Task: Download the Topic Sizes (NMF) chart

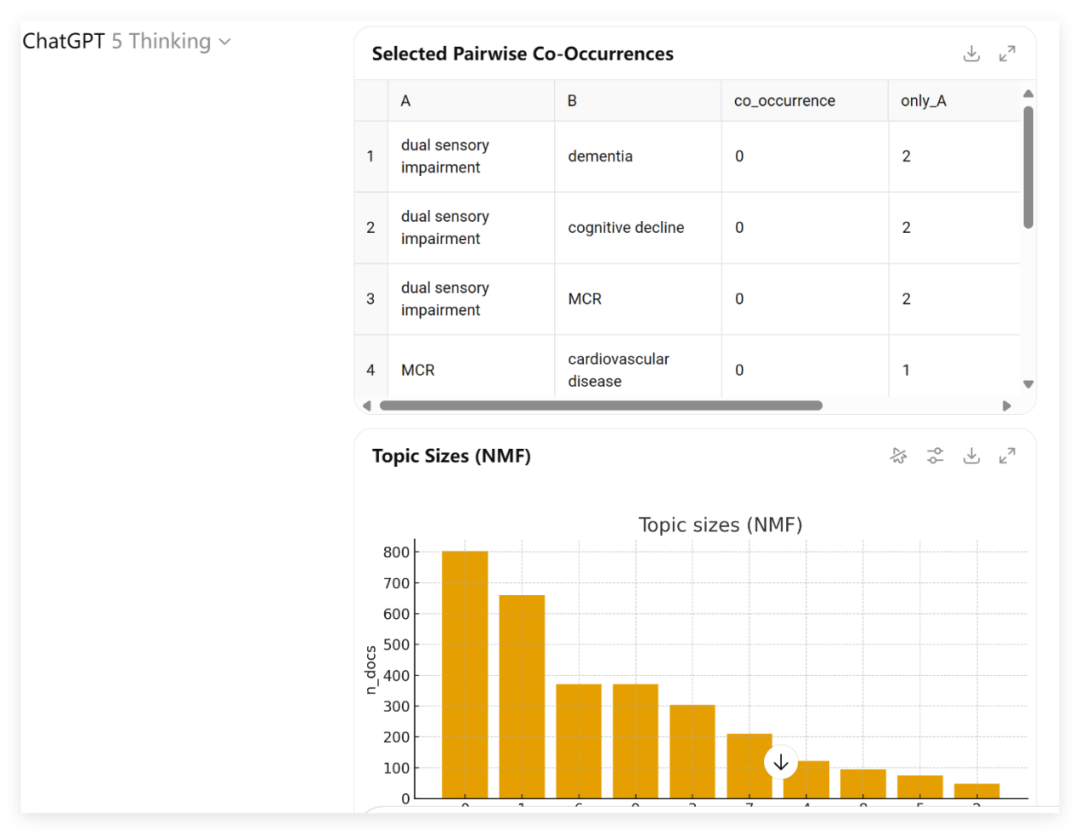Action: (971, 456)
